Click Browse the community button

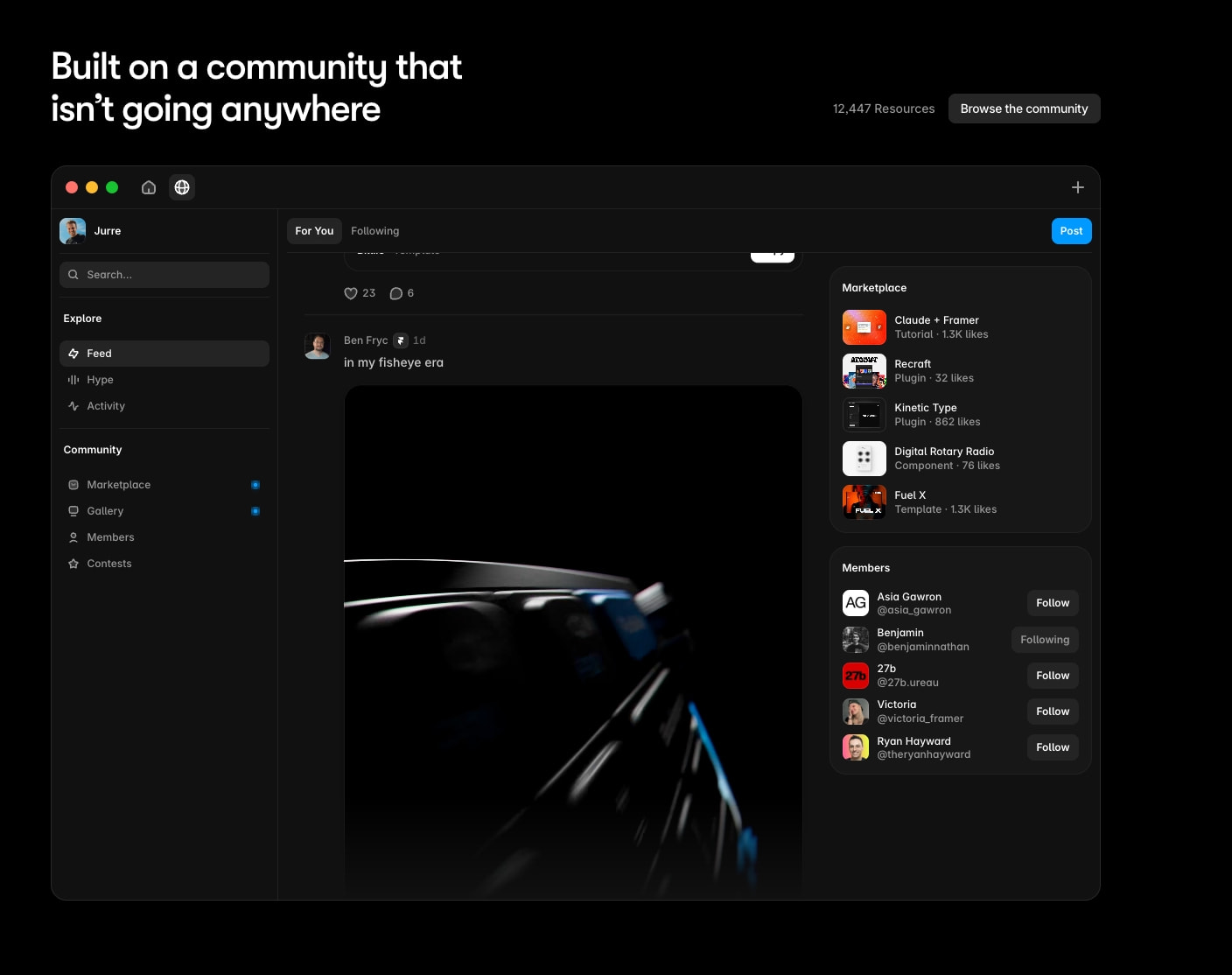(1024, 109)
